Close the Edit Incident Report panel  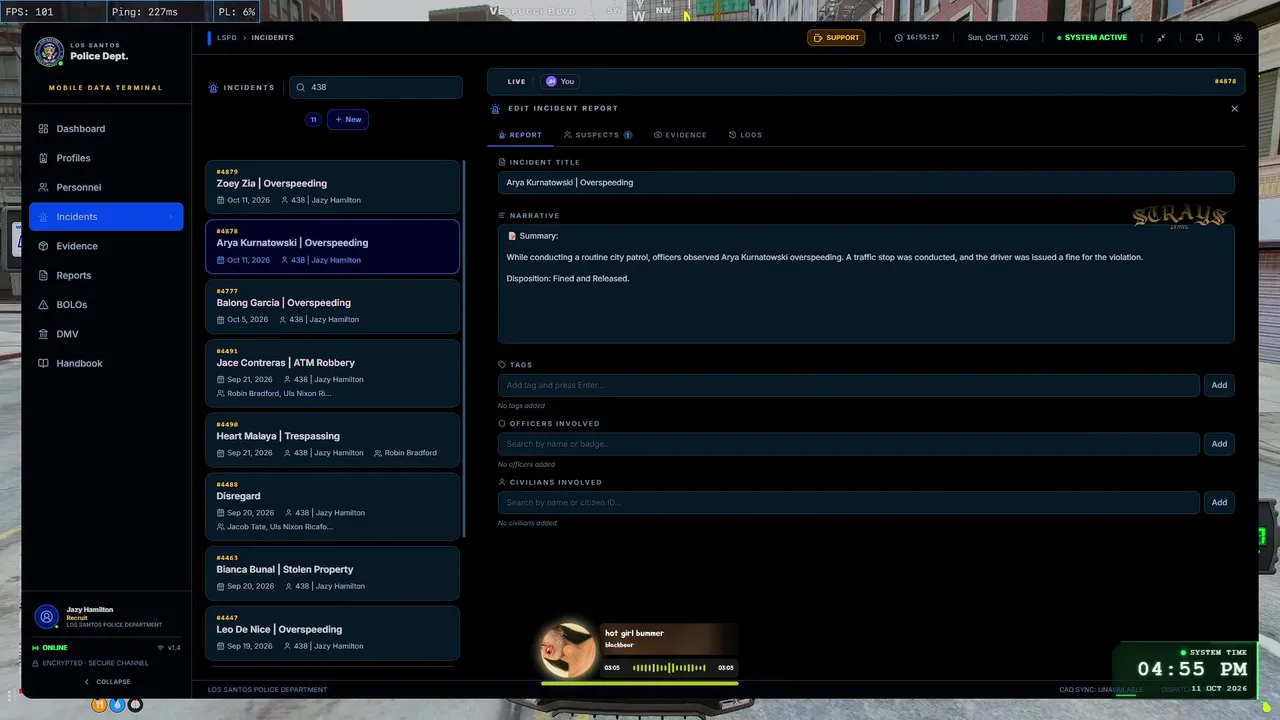tap(1234, 108)
